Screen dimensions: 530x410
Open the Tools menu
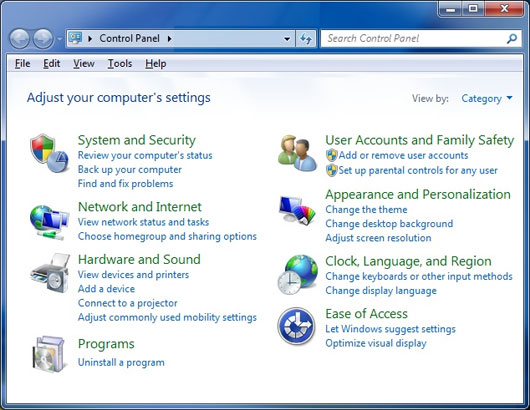pyautogui.click(x=120, y=64)
